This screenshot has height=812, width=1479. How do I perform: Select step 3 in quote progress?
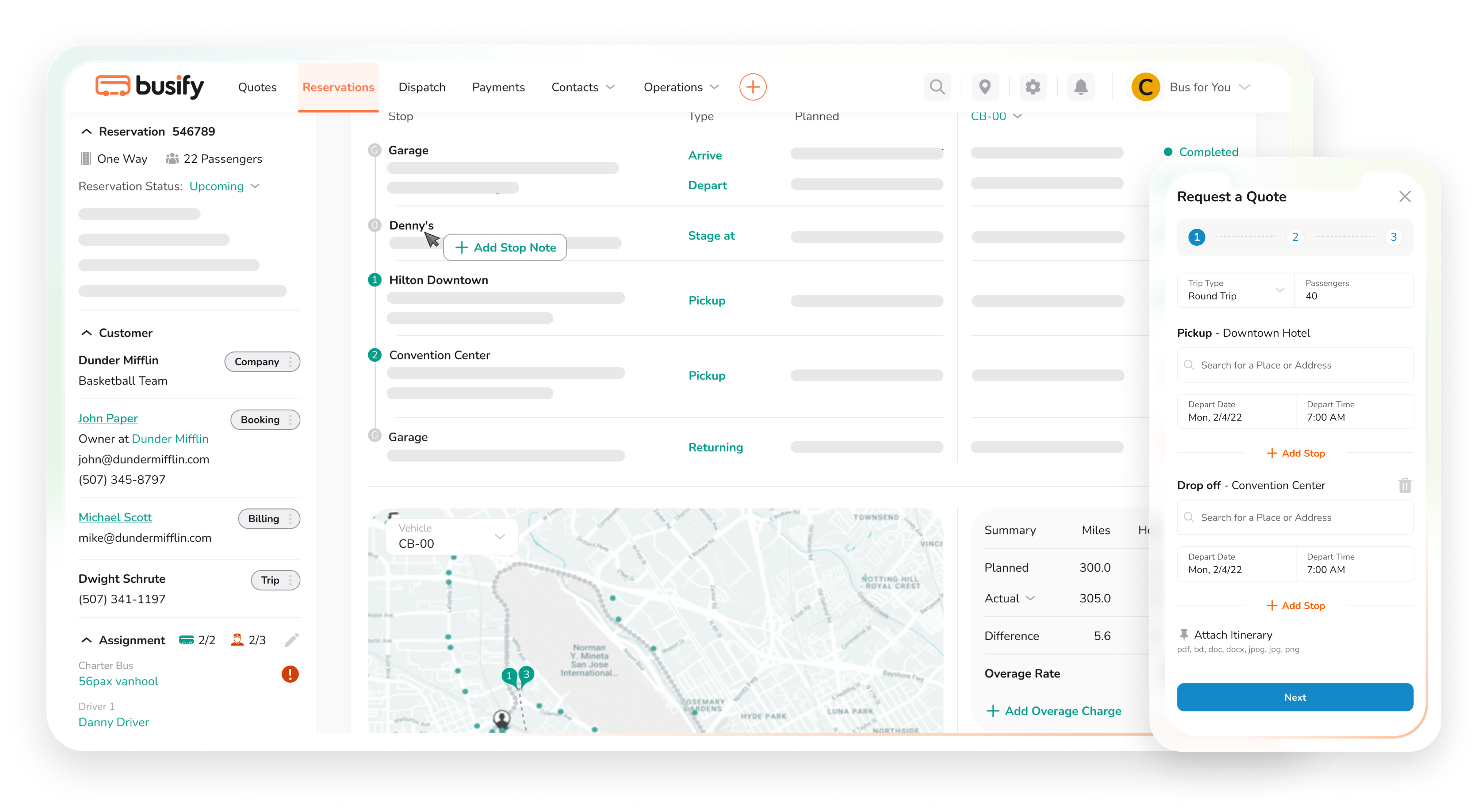point(1393,237)
